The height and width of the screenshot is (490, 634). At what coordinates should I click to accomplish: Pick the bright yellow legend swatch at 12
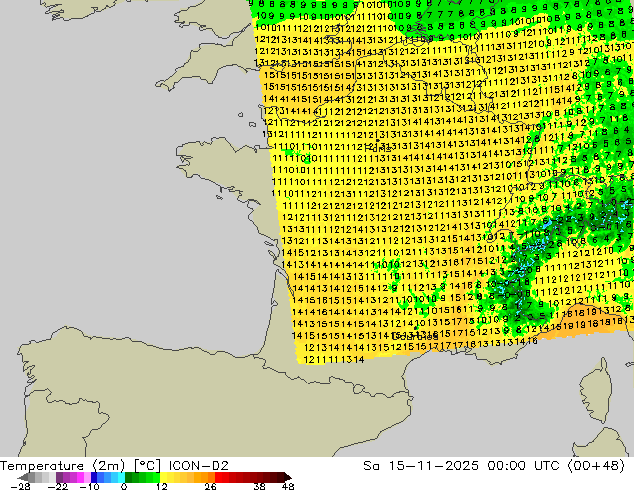[x=163, y=477]
